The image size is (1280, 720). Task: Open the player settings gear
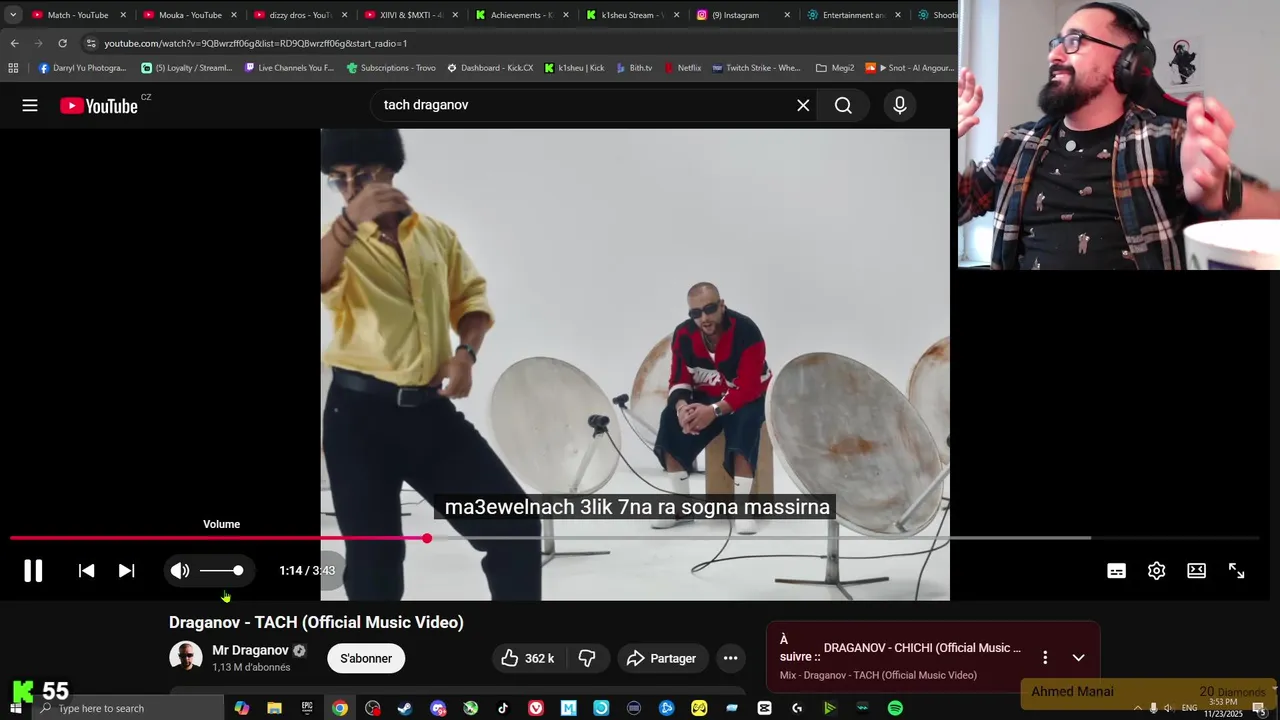(x=1157, y=571)
